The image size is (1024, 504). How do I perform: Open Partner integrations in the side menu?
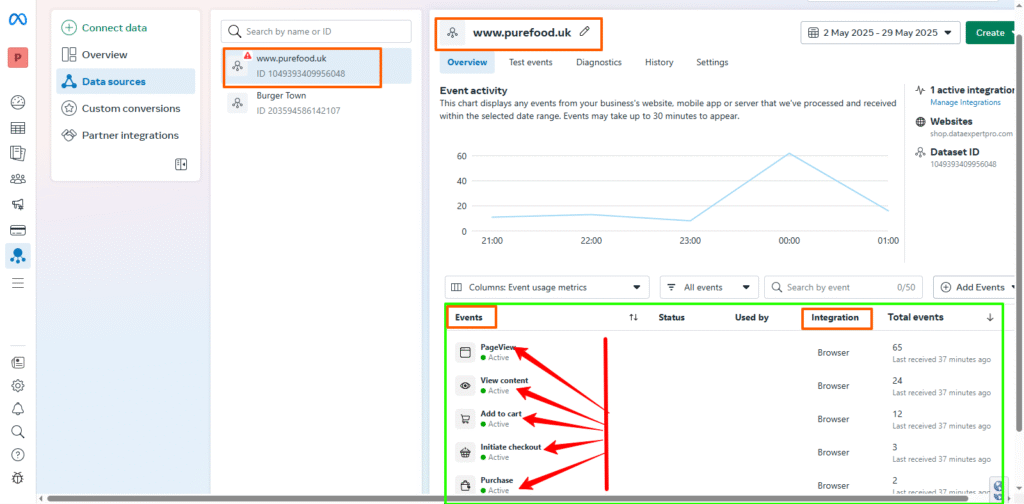point(125,135)
